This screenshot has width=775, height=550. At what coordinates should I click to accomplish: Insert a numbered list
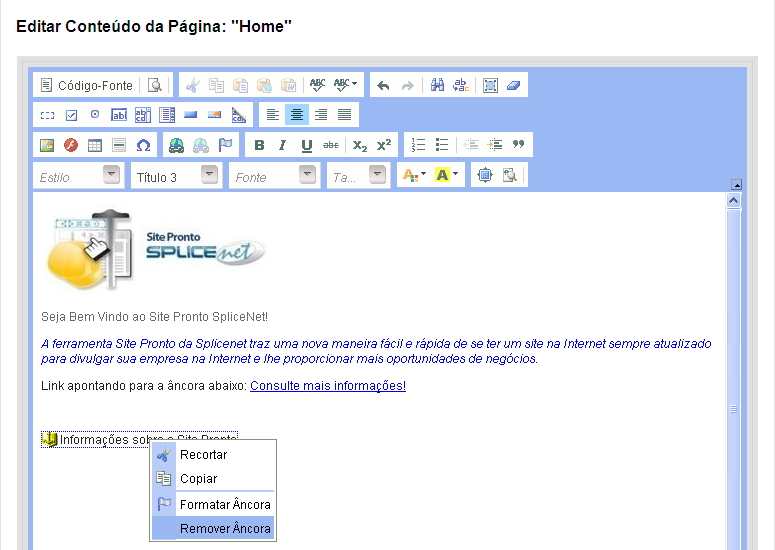[x=419, y=145]
